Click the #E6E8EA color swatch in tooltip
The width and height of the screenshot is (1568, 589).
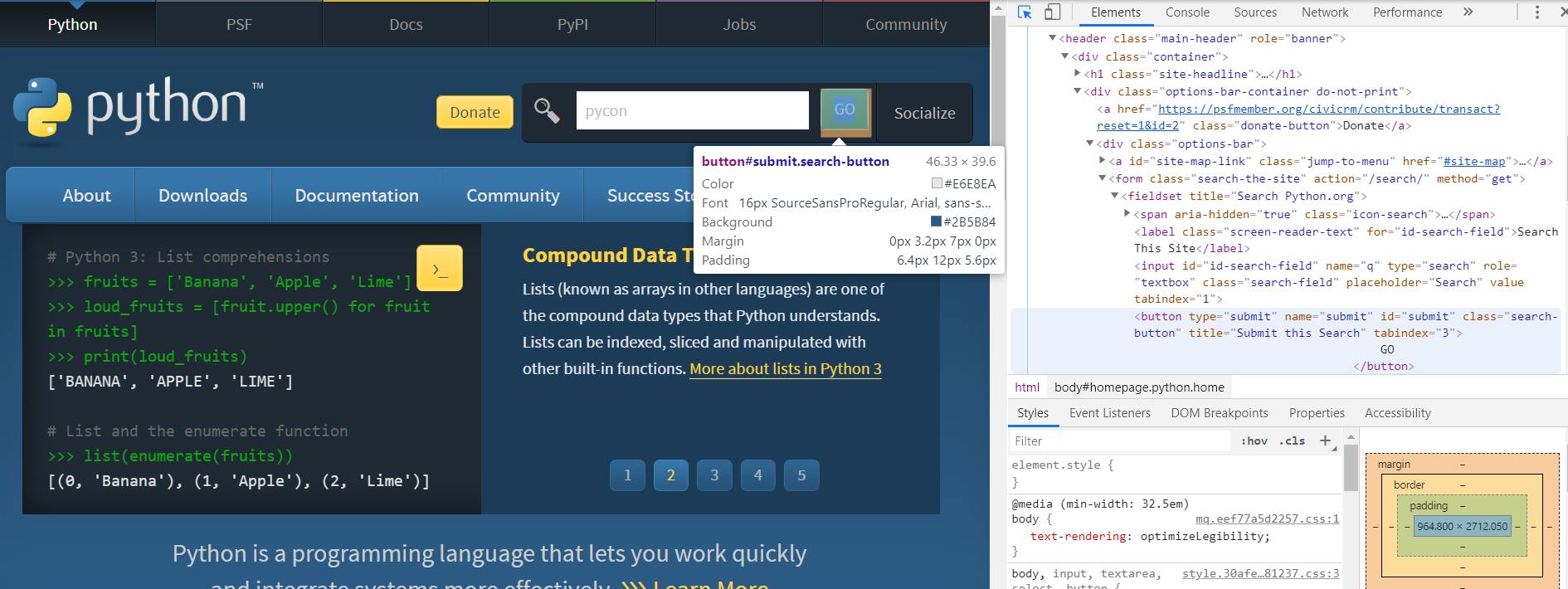click(x=937, y=183)
